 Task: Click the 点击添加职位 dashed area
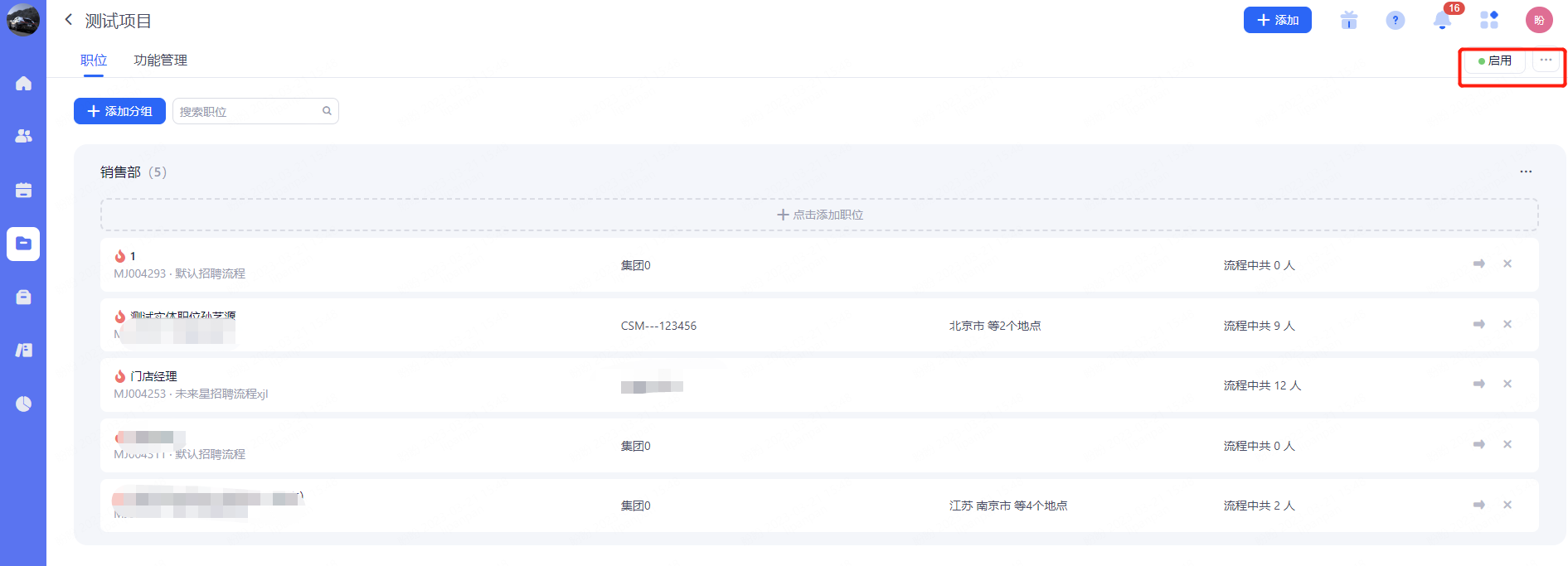pos(819,215)
